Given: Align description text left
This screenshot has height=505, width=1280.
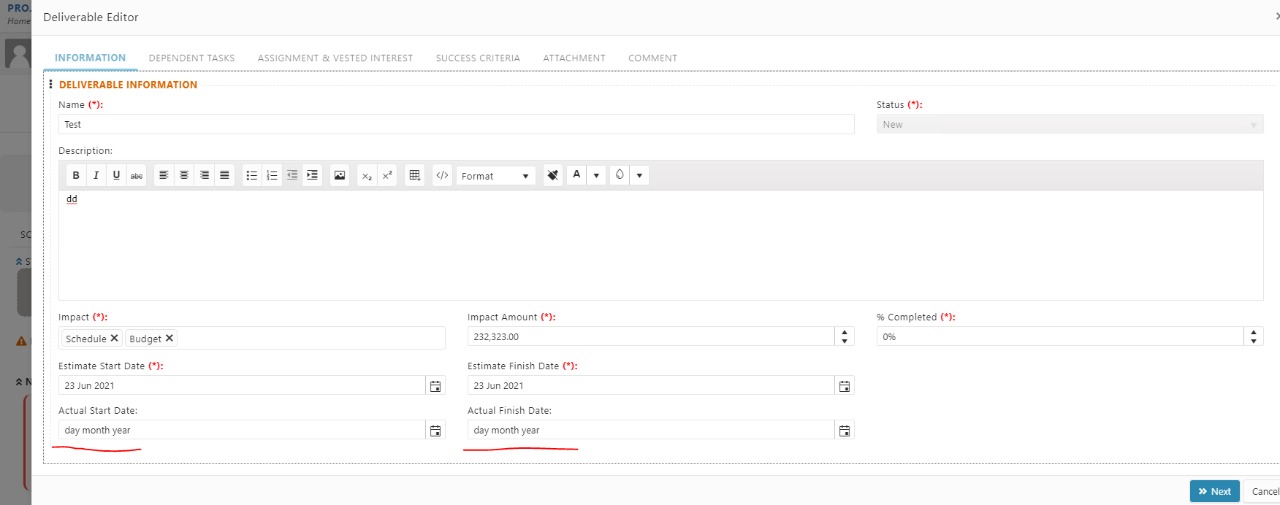Looking at the screenshot, I should tap(164, 175).
